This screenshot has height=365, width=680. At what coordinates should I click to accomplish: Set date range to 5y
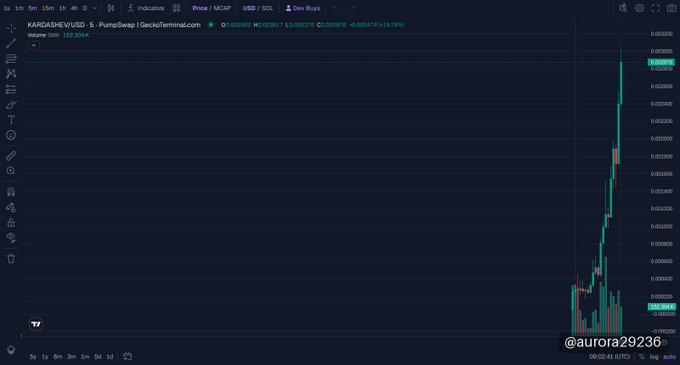point(33,356)
